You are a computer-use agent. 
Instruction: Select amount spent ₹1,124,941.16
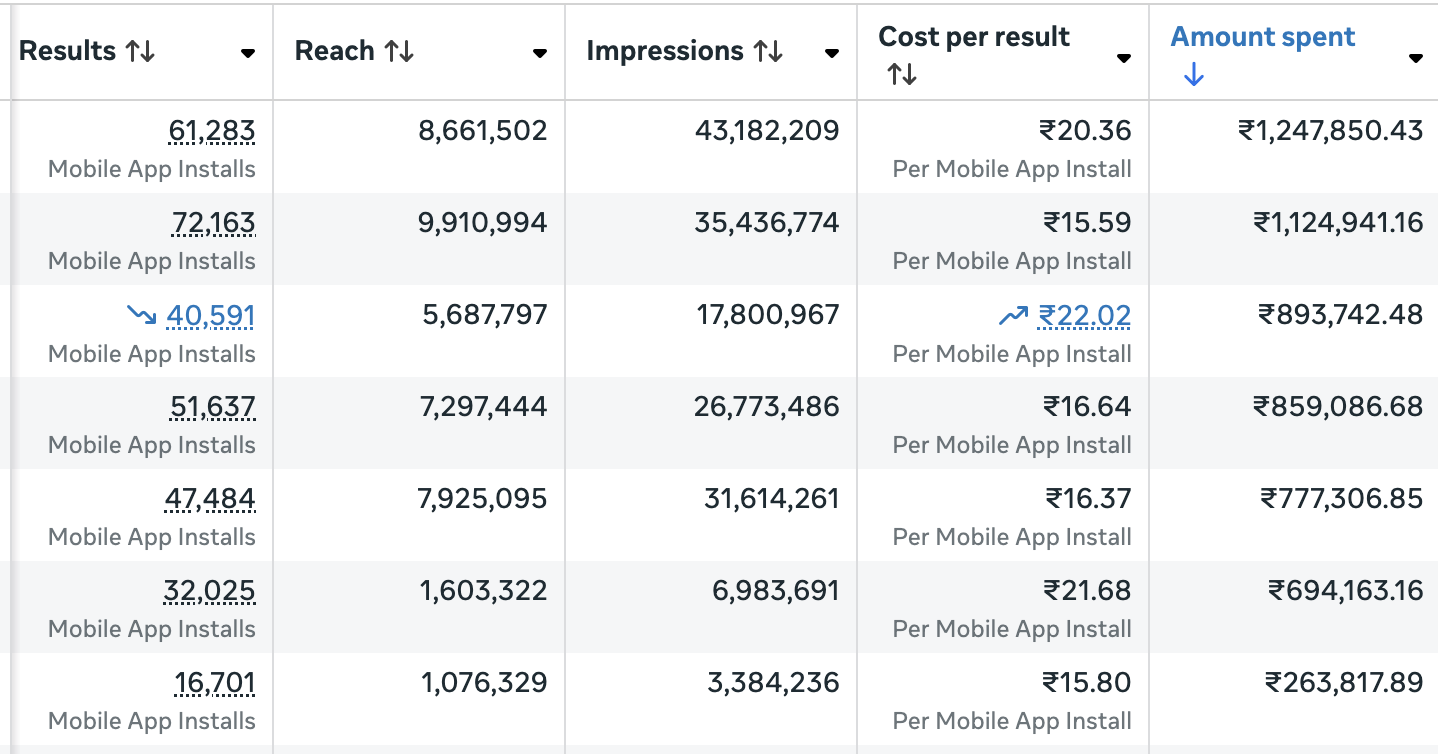click(1339, 223)
